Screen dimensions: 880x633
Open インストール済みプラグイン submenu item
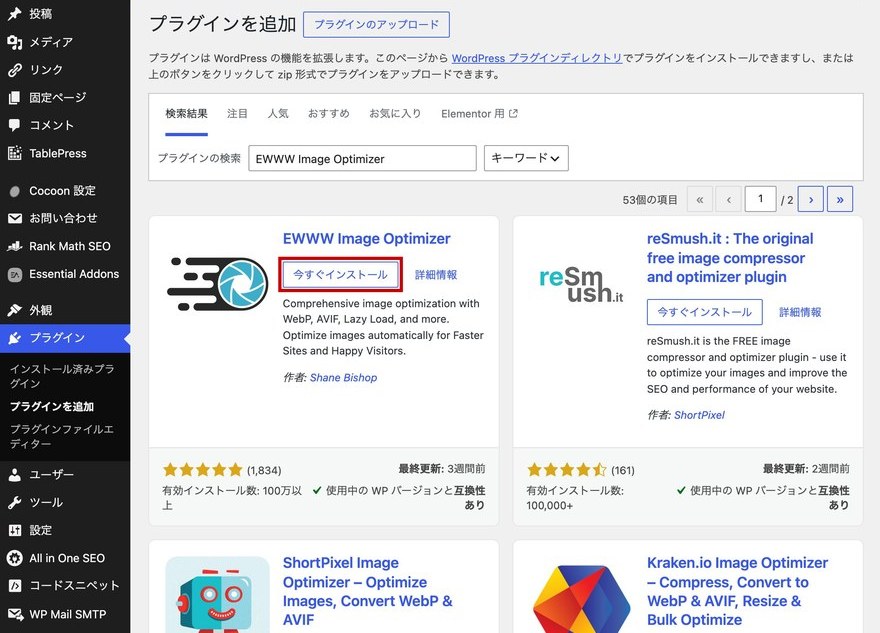pyautogui.click(x=62, y=376)
